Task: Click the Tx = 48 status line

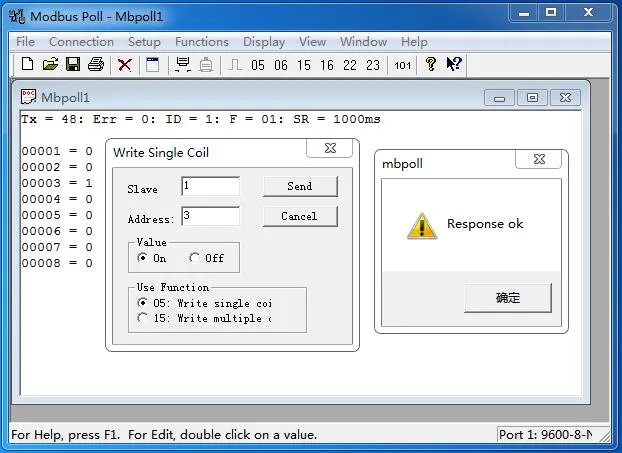Action: pos(201,119)
